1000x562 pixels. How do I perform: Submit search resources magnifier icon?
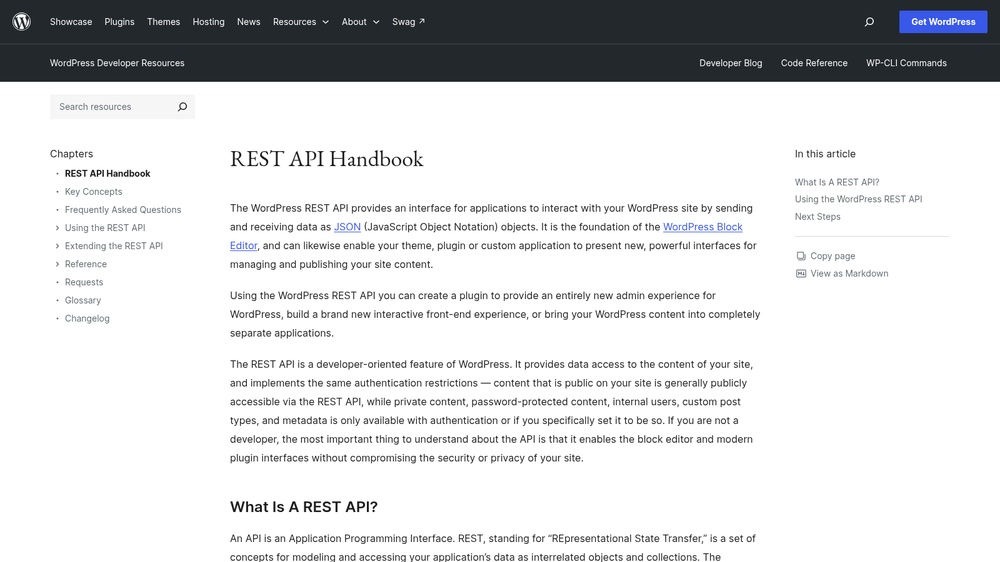(x=182, y=107)
